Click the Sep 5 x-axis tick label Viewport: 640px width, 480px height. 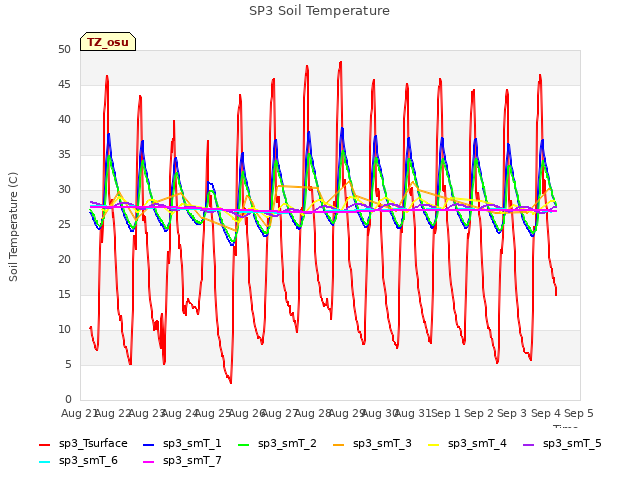[x=579, y=413]
